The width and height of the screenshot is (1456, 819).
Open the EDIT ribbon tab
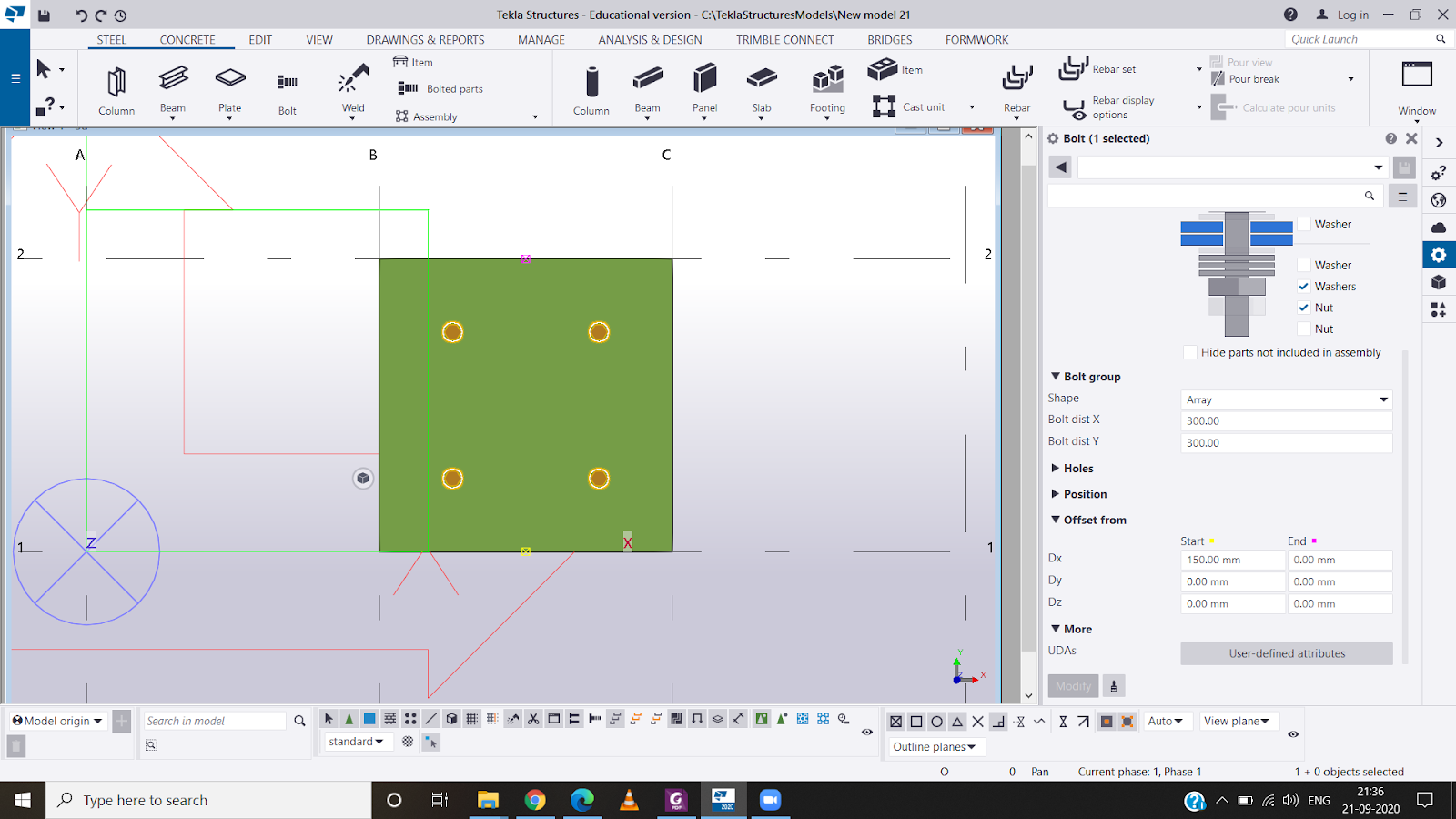point(260,40)
